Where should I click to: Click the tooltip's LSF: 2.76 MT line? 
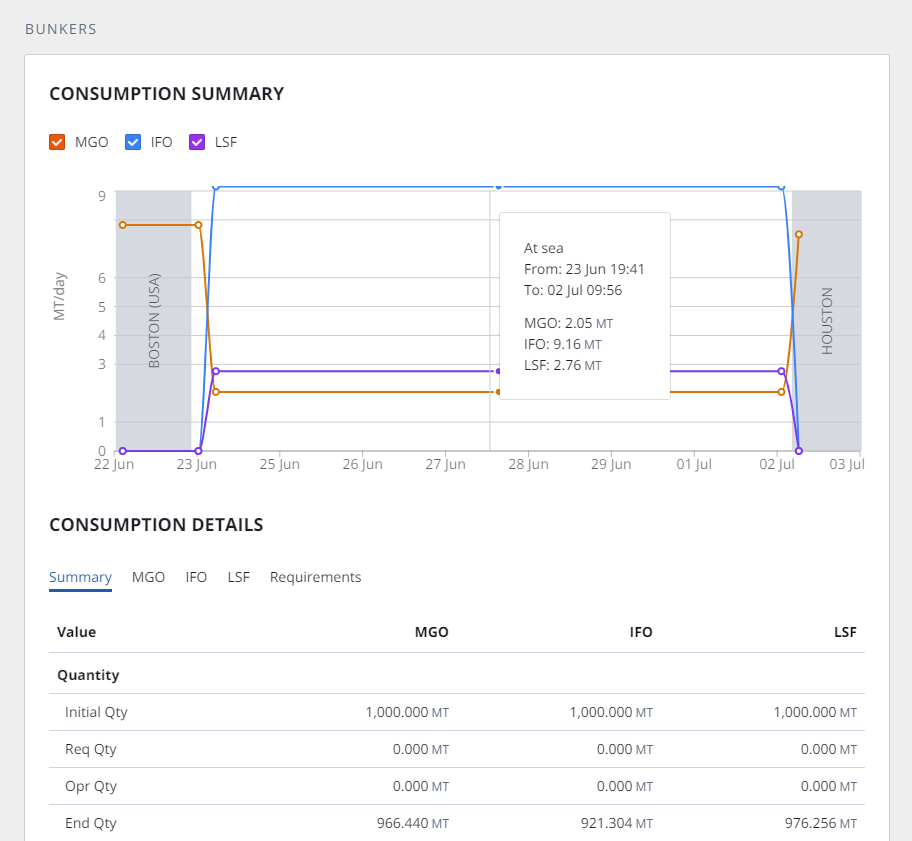(x=562, y=365)
